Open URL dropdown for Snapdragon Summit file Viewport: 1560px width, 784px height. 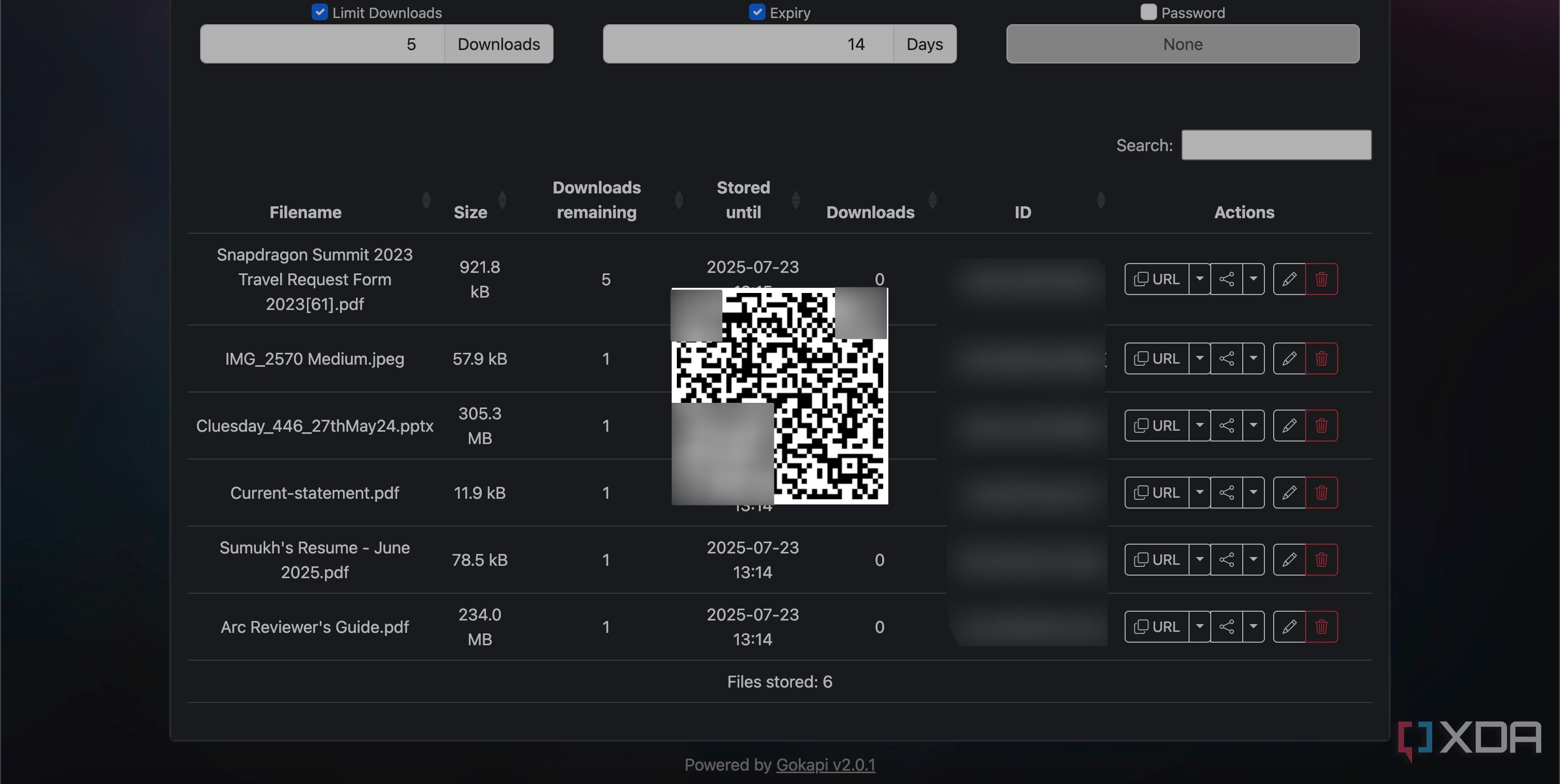tap(1199, 279)
